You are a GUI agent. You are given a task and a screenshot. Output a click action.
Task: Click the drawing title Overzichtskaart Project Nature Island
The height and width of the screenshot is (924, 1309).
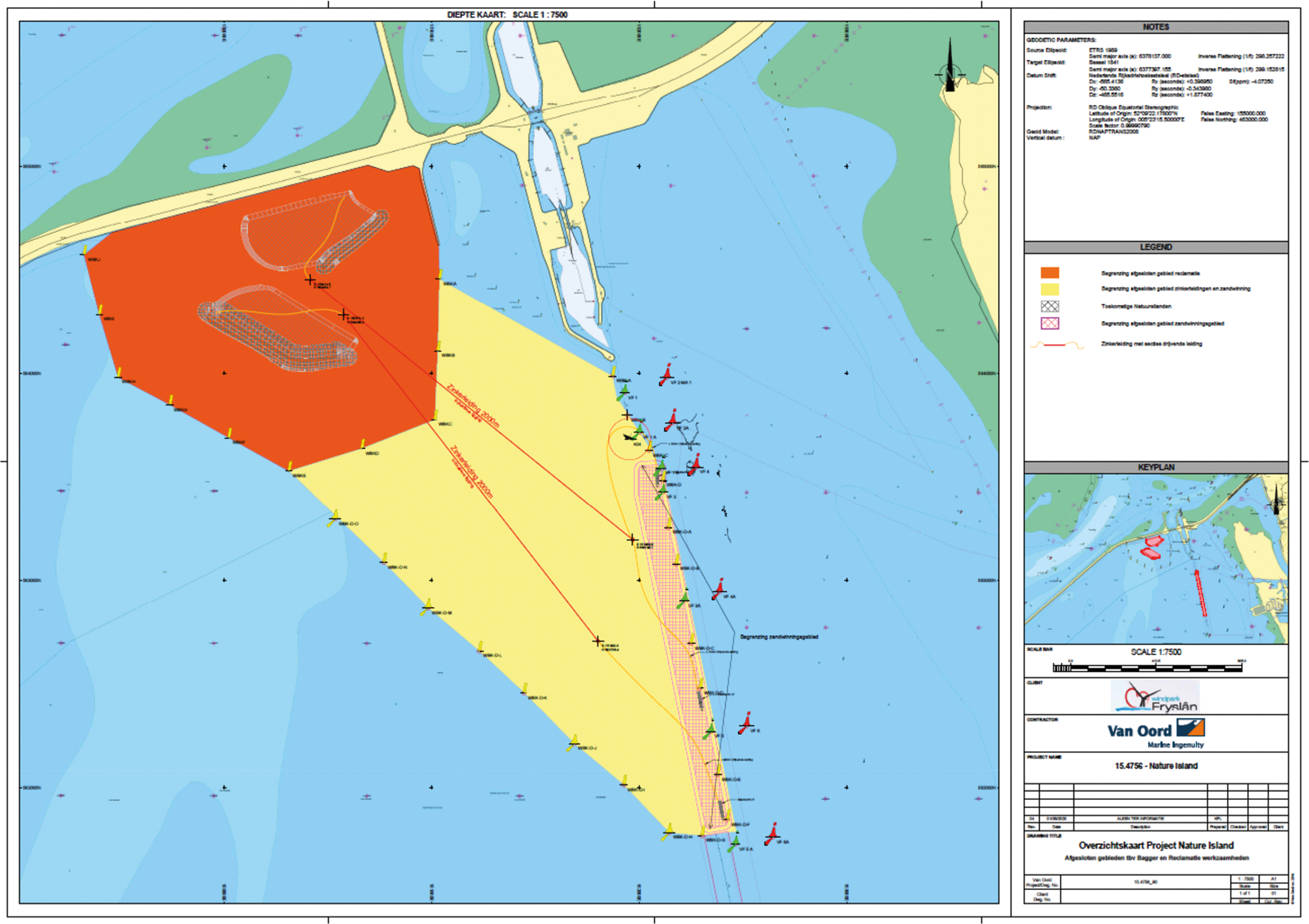(1155, 846)
